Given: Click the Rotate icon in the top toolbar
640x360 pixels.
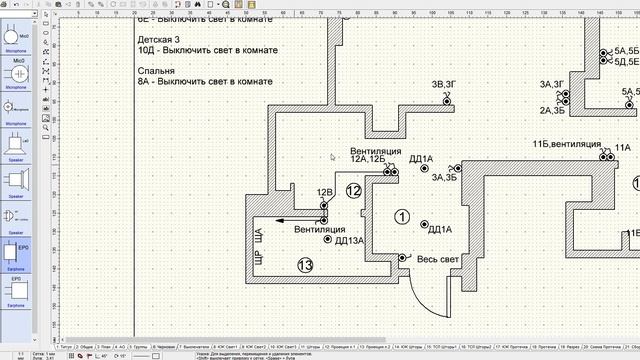Looking at the screenshot, I should 113,4.
